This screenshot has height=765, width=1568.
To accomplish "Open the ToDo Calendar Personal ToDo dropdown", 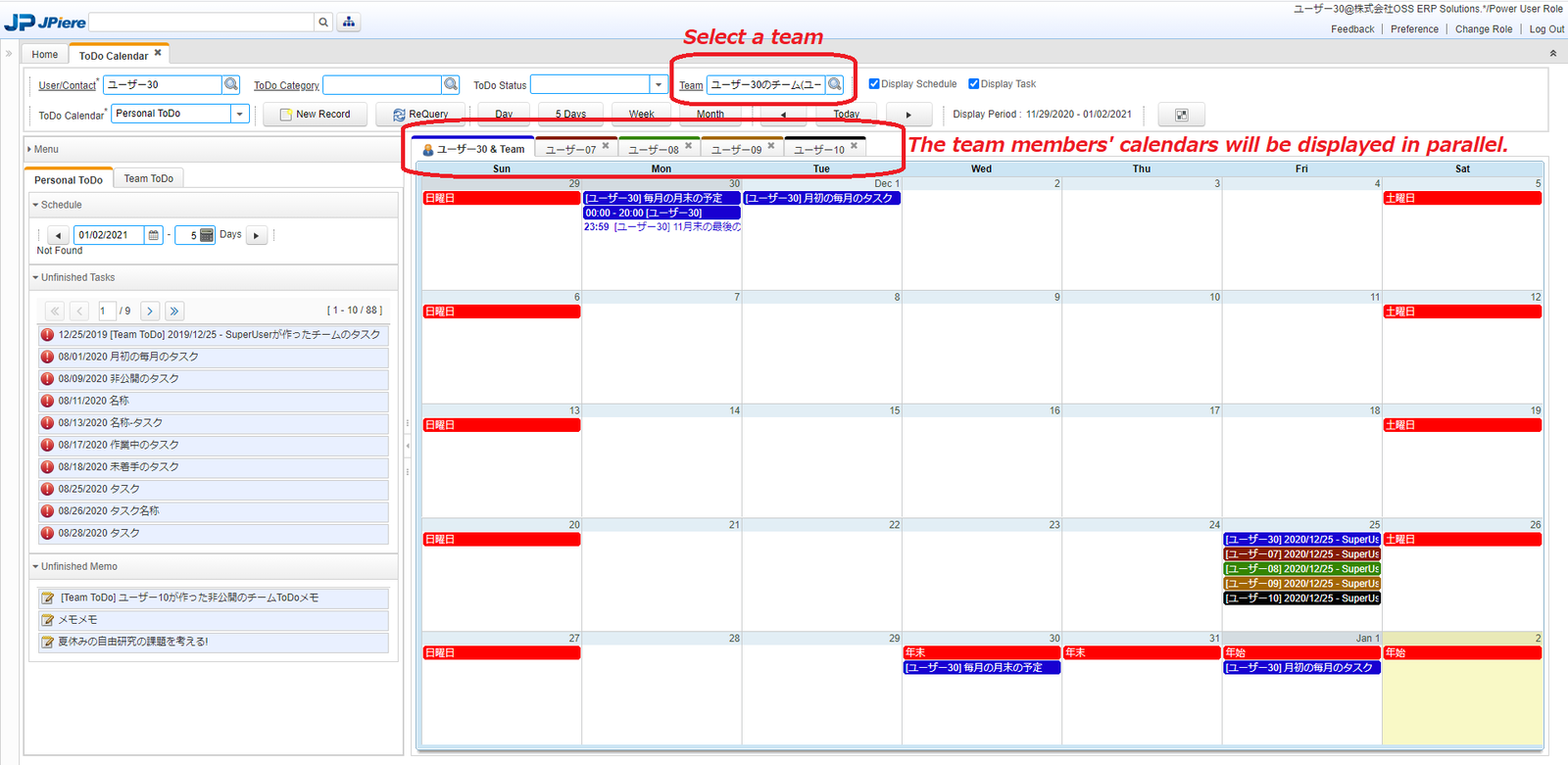I will click(239, 115).
